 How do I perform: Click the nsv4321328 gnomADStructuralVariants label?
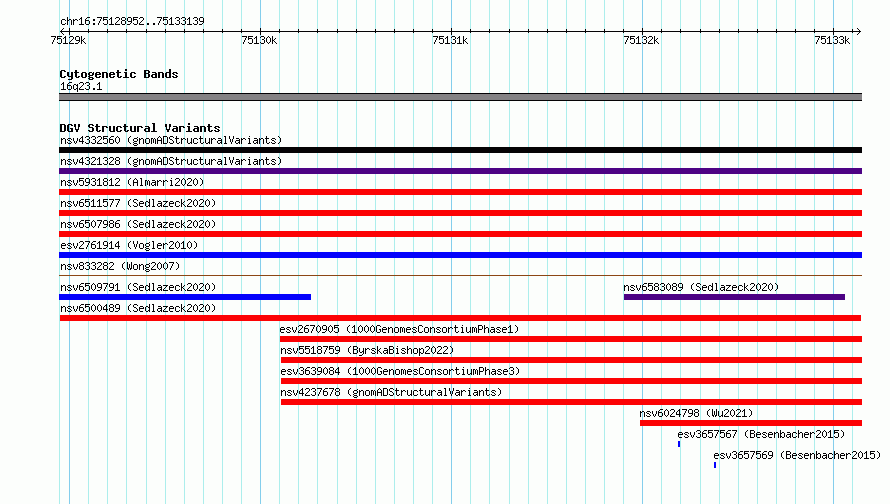tap(171, 161)
